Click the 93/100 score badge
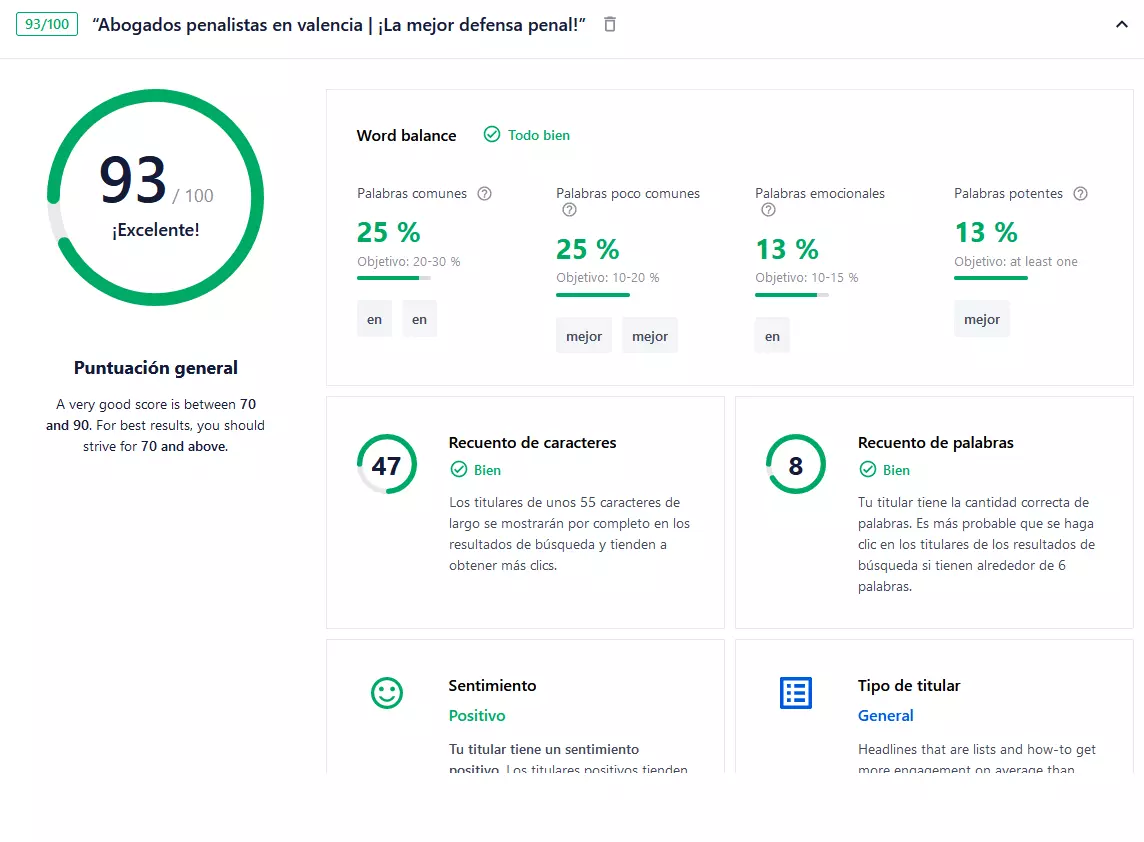Image resolution: width=1144 pixels, height=842 pixels. 47,24
